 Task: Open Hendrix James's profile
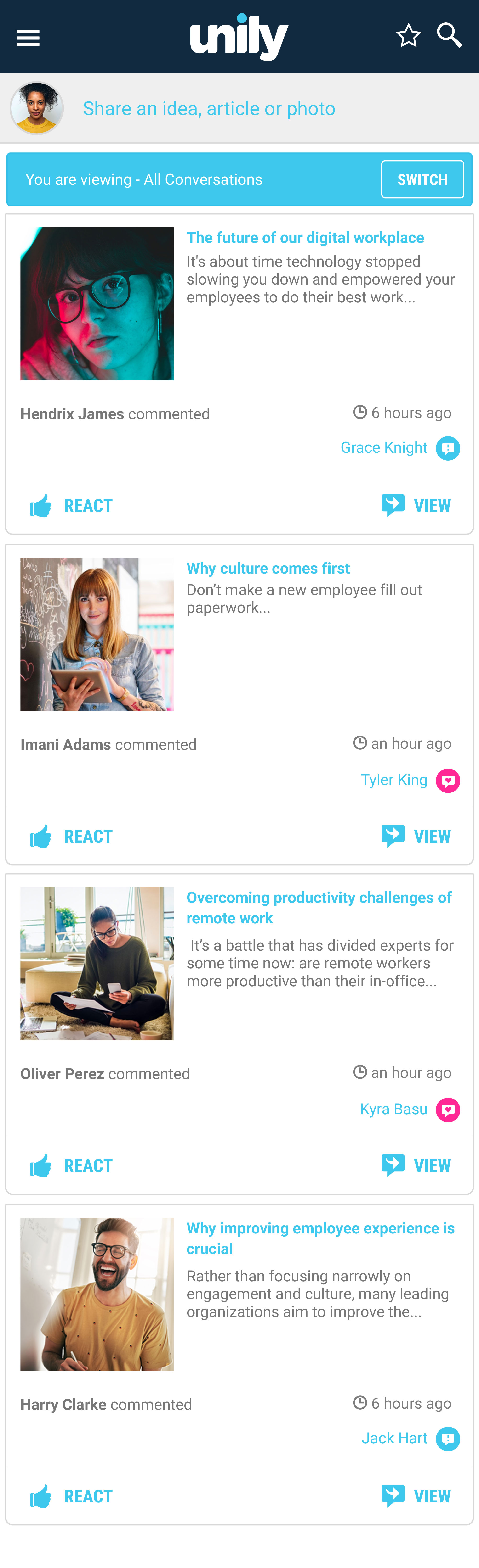pos(72,414)
